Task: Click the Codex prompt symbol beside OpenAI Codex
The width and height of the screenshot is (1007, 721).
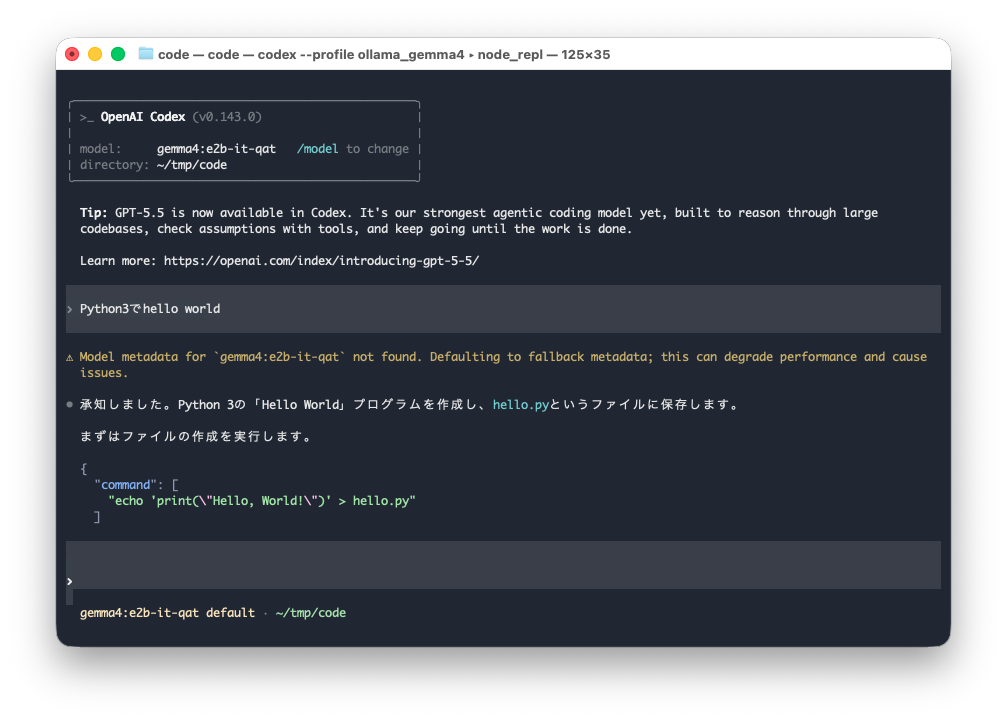Action: point(87,117)
